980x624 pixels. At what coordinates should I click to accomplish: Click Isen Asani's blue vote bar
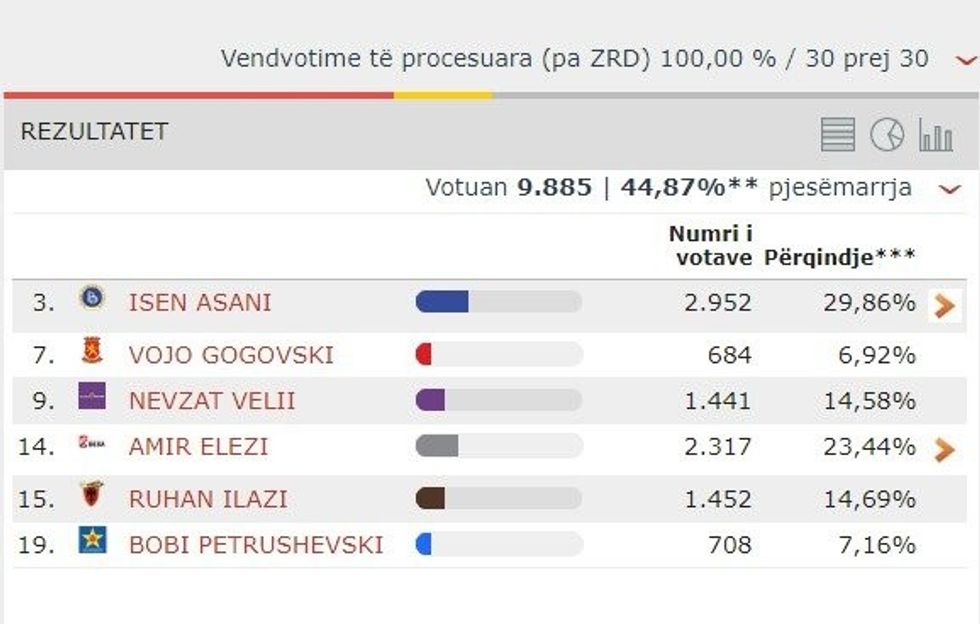click(x=442, y=302)
